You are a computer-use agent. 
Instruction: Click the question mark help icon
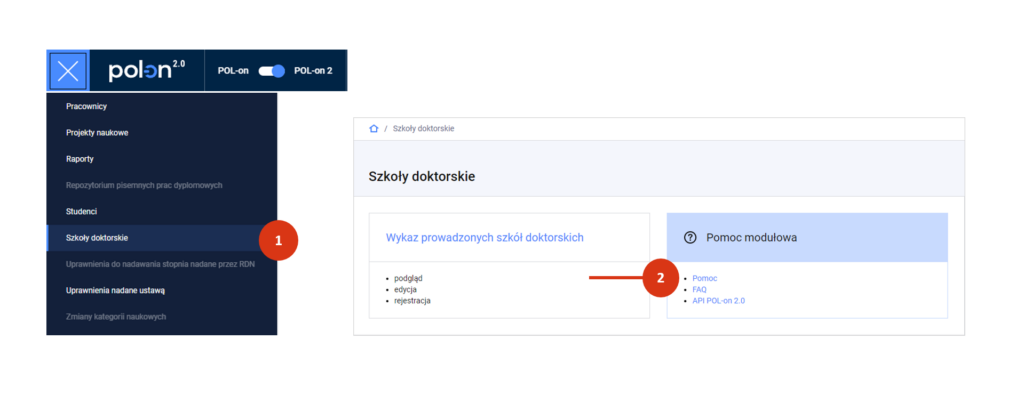click(x=689, y=238)
